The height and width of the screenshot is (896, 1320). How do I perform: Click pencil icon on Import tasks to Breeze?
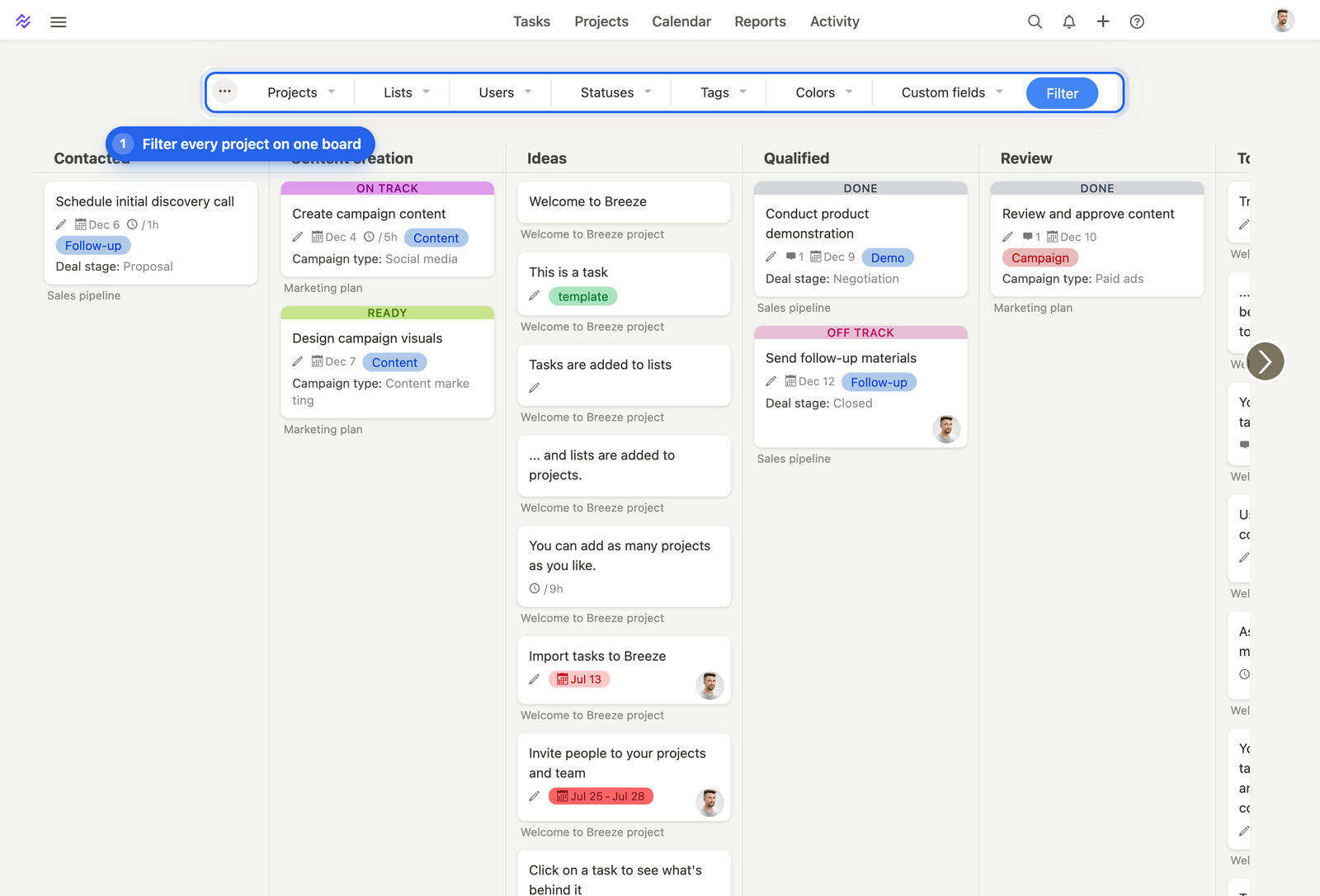coord(535,679)
